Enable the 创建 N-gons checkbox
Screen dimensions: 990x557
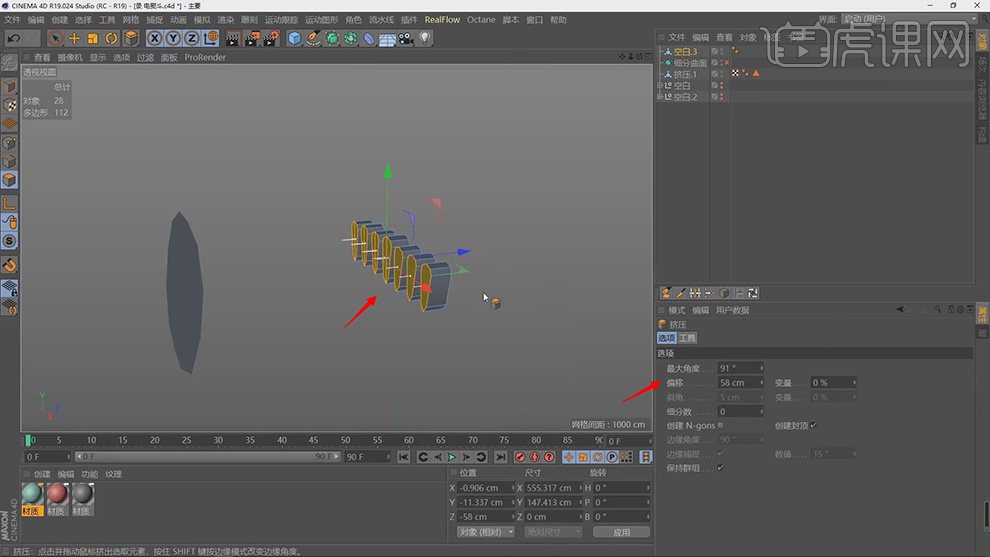[720, 426]
